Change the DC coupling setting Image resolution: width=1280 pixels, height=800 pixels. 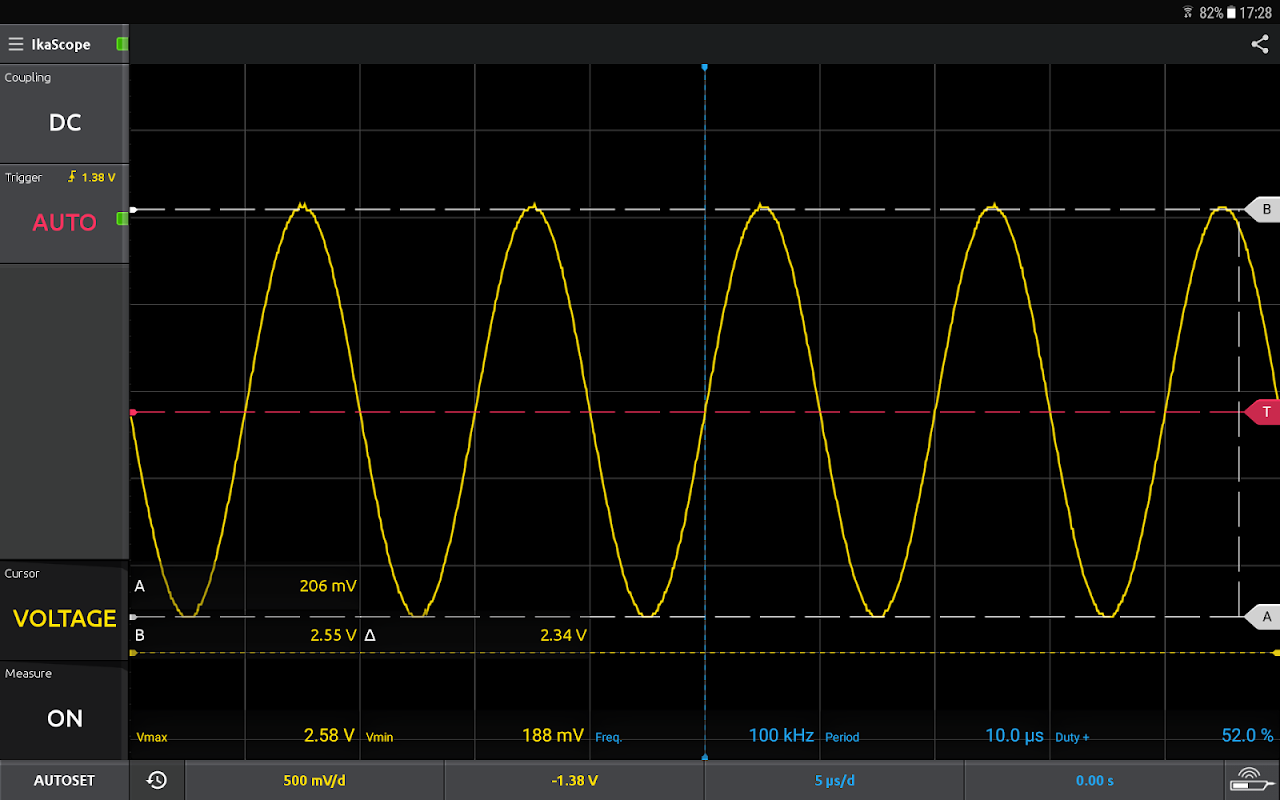(x=65, y=114)
